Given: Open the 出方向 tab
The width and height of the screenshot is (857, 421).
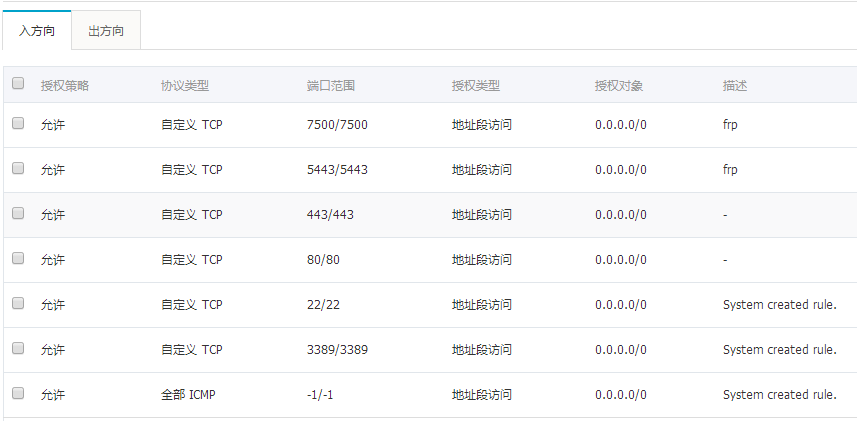Looking at the screenshot, I should point(106,31).
